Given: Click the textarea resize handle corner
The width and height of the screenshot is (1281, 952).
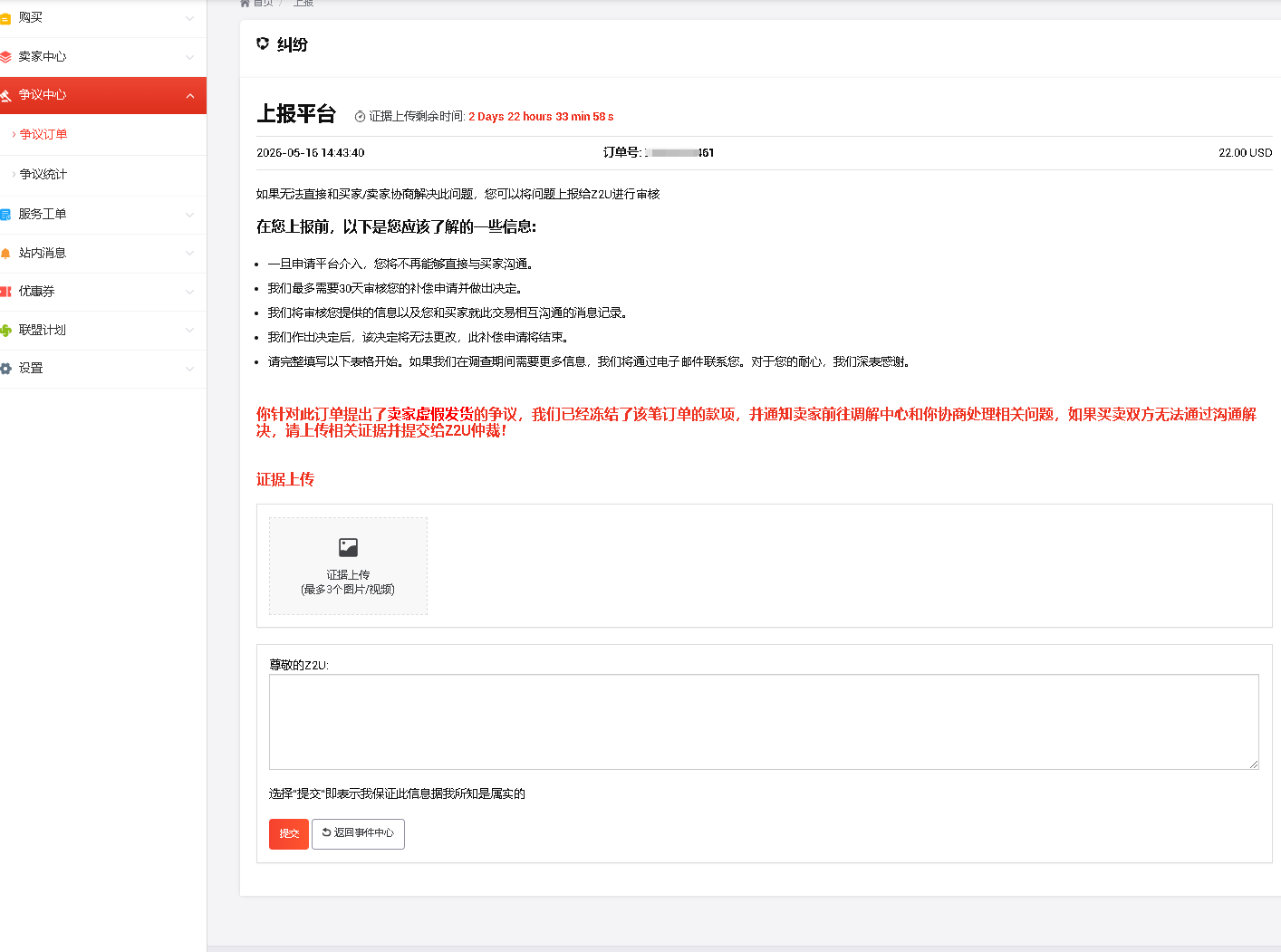Looking at the screenshot, I should (x=1254, y=764).
